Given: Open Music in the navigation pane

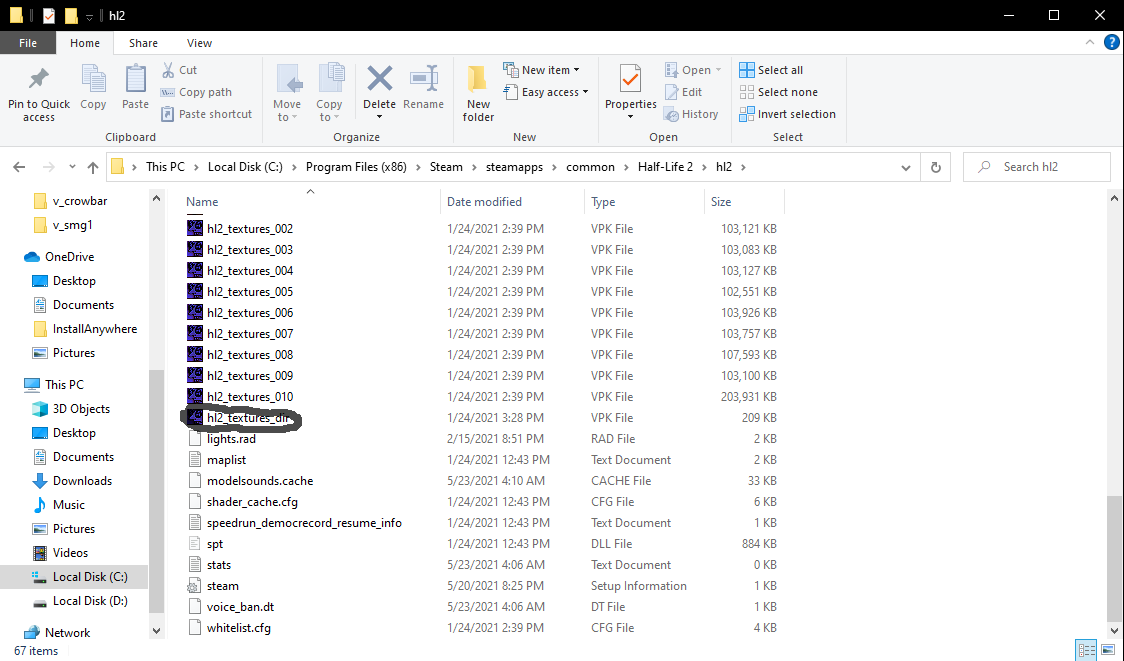Looking at the screenshot, I should click(x=59, y=505).
